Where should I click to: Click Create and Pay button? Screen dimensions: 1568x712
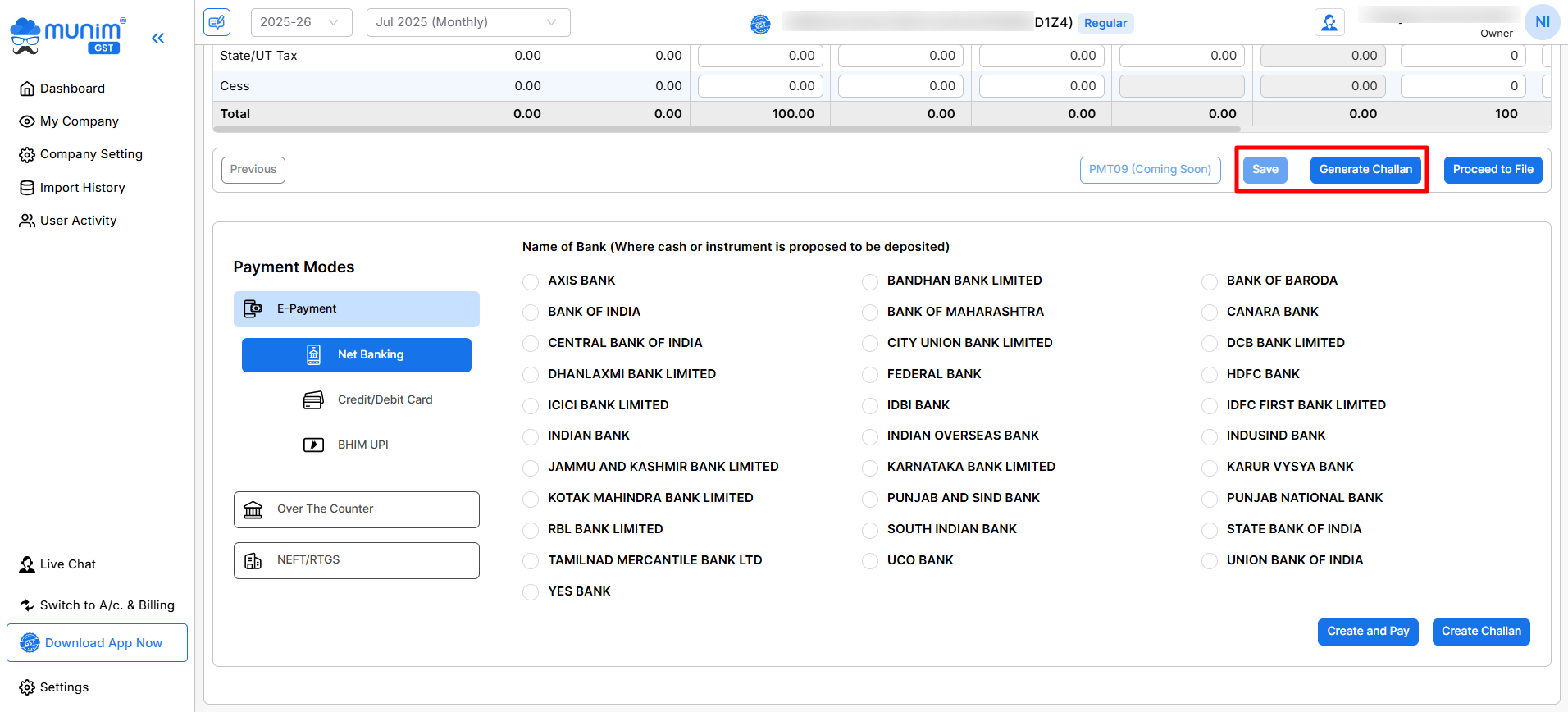pyautogui.click(x=1368, y=632)
